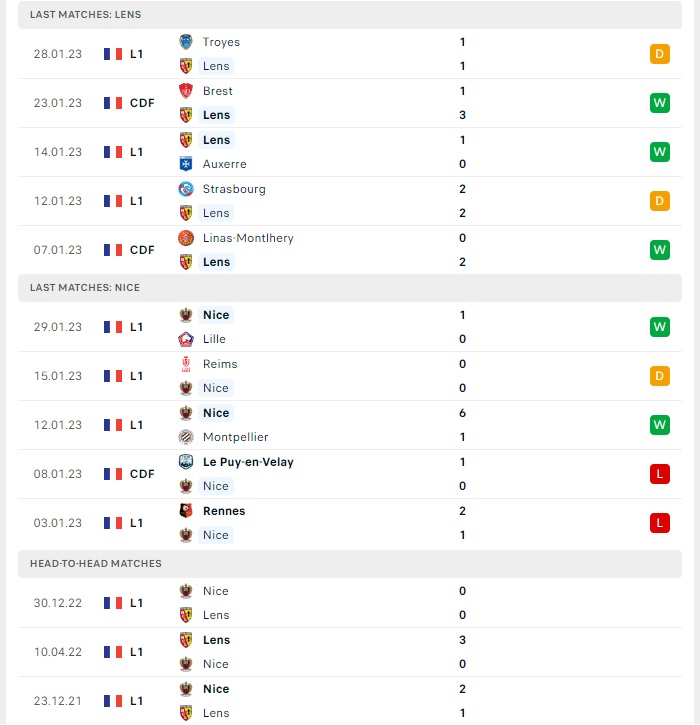This screenshot has width=700, height=725.
Task: Click the France flag on 30.12.22 match
Action: [113, 603]
